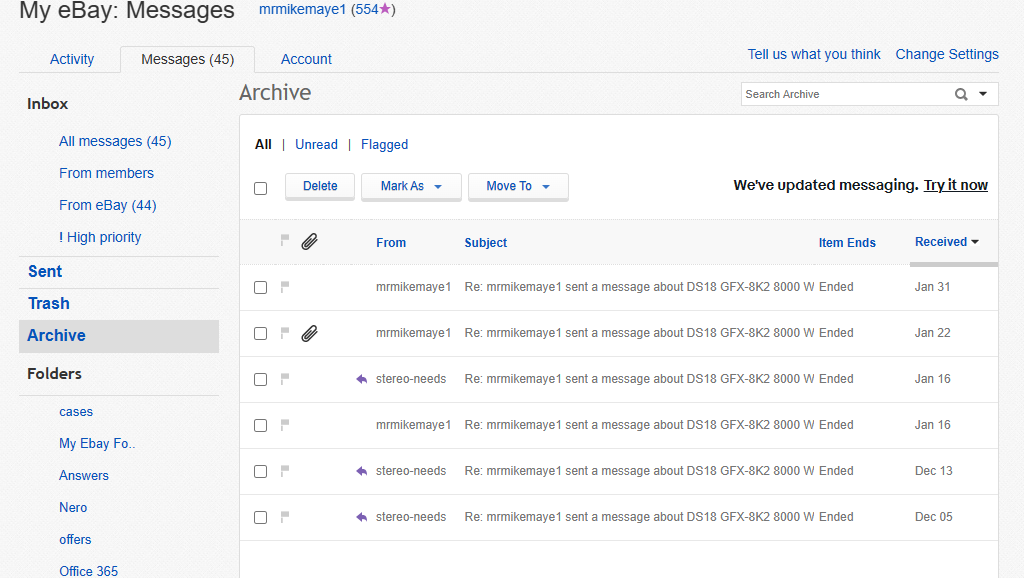Viewport: 1024px width, 578px height.
Task: Flag the Jan 31 message from mrmikemaye1
Action: (x=285, y=287)
